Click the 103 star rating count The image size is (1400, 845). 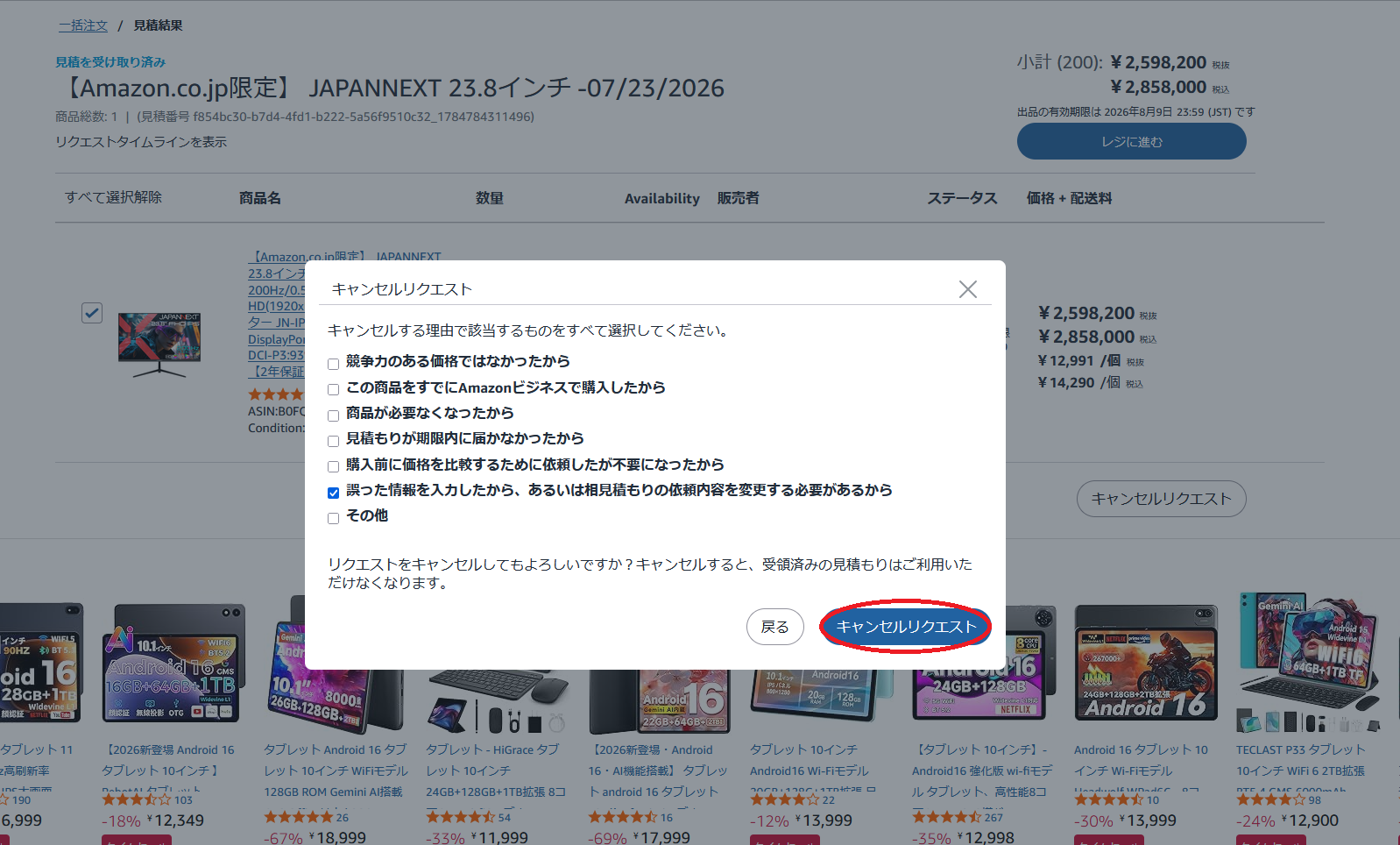[x=183, y=799]
